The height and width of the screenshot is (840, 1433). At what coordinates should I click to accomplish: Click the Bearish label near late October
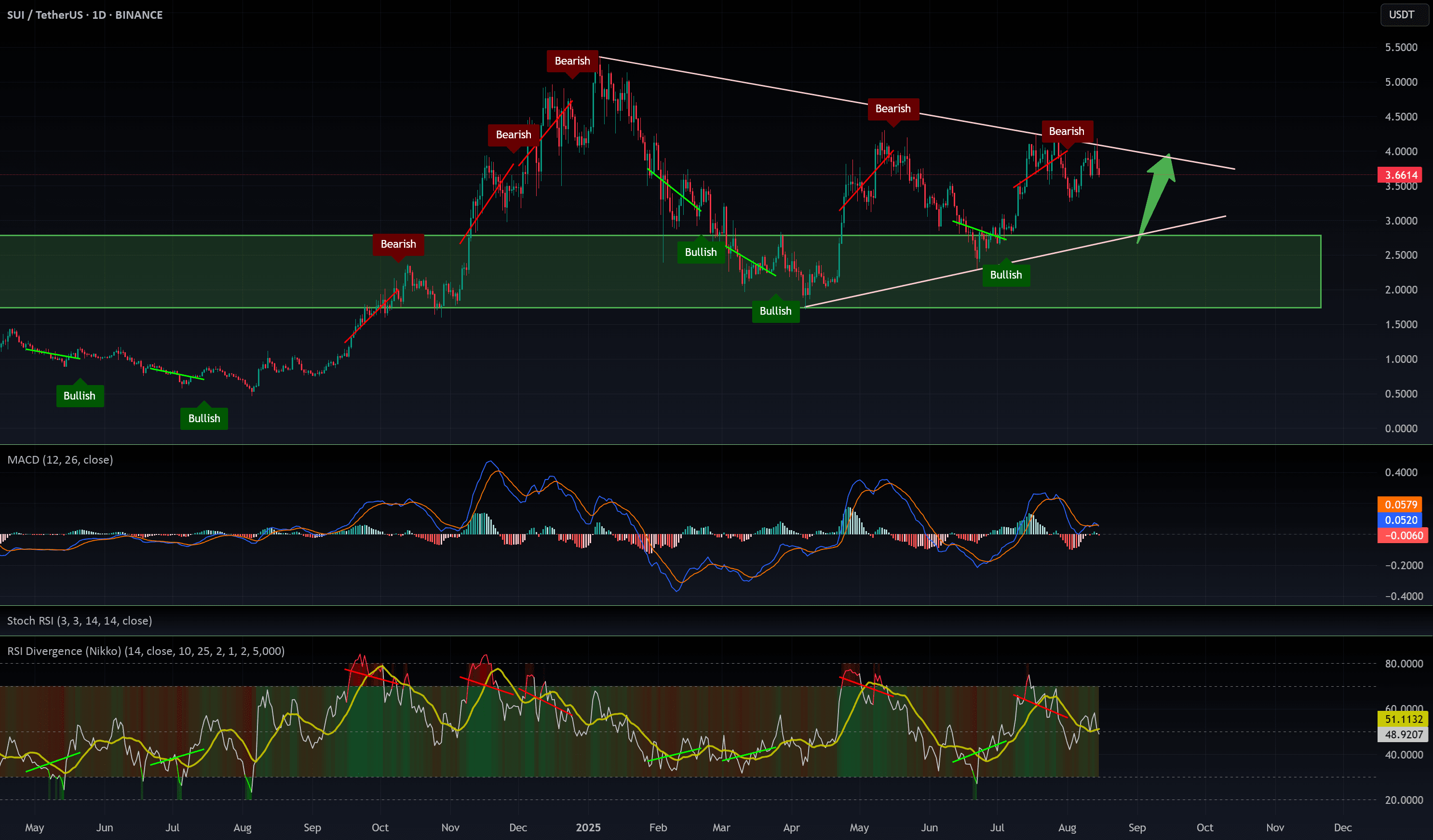[x=398, y=244]
